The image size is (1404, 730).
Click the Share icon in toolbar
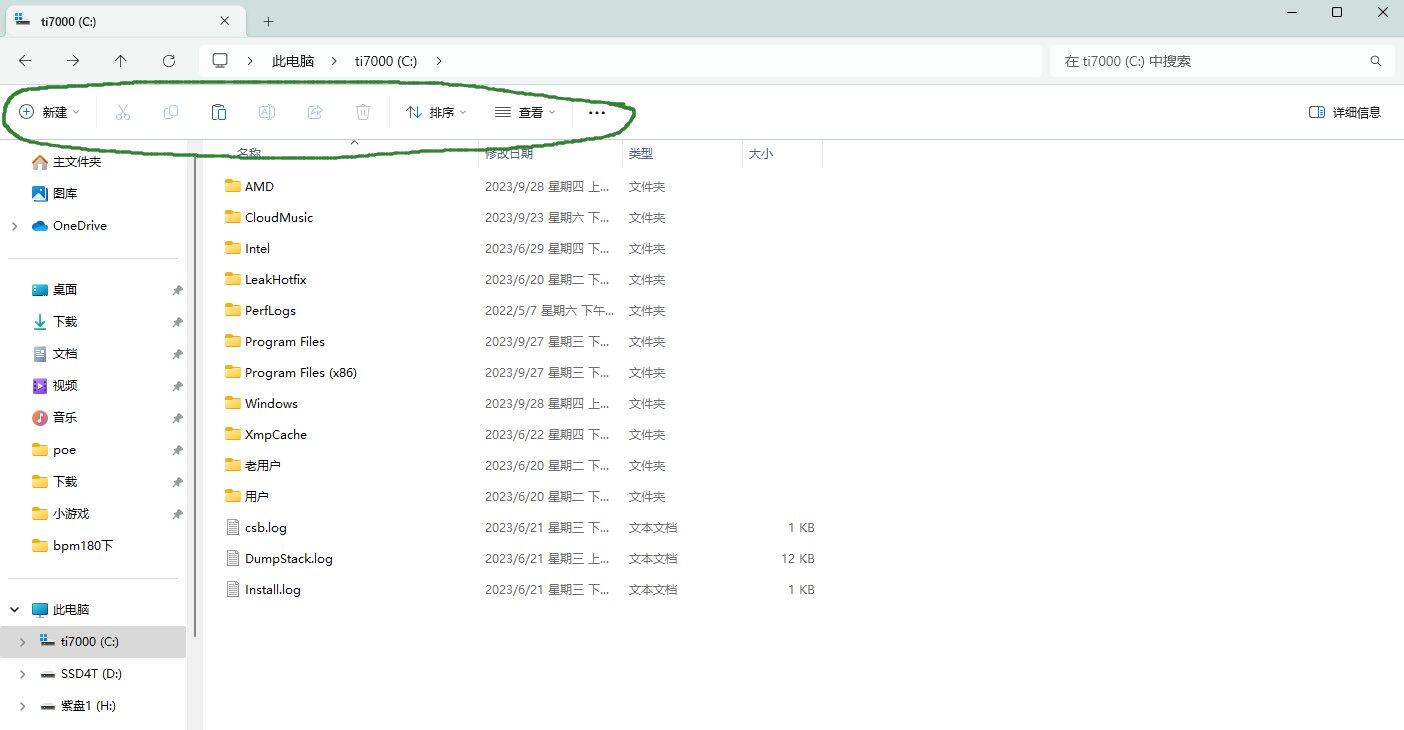(315, 113)
